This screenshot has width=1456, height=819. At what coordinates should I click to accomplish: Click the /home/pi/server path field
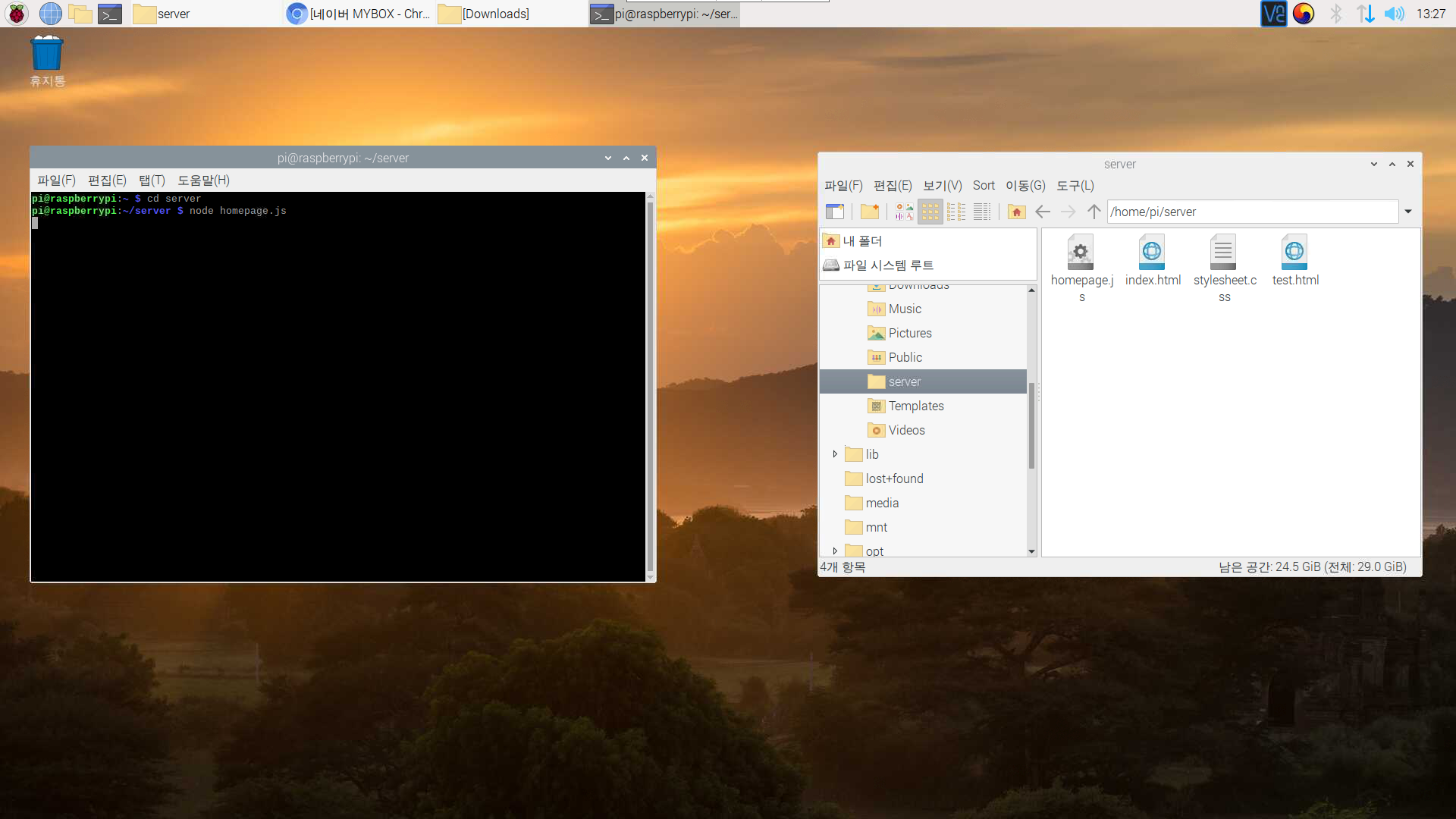click(x=1251, y=212)
